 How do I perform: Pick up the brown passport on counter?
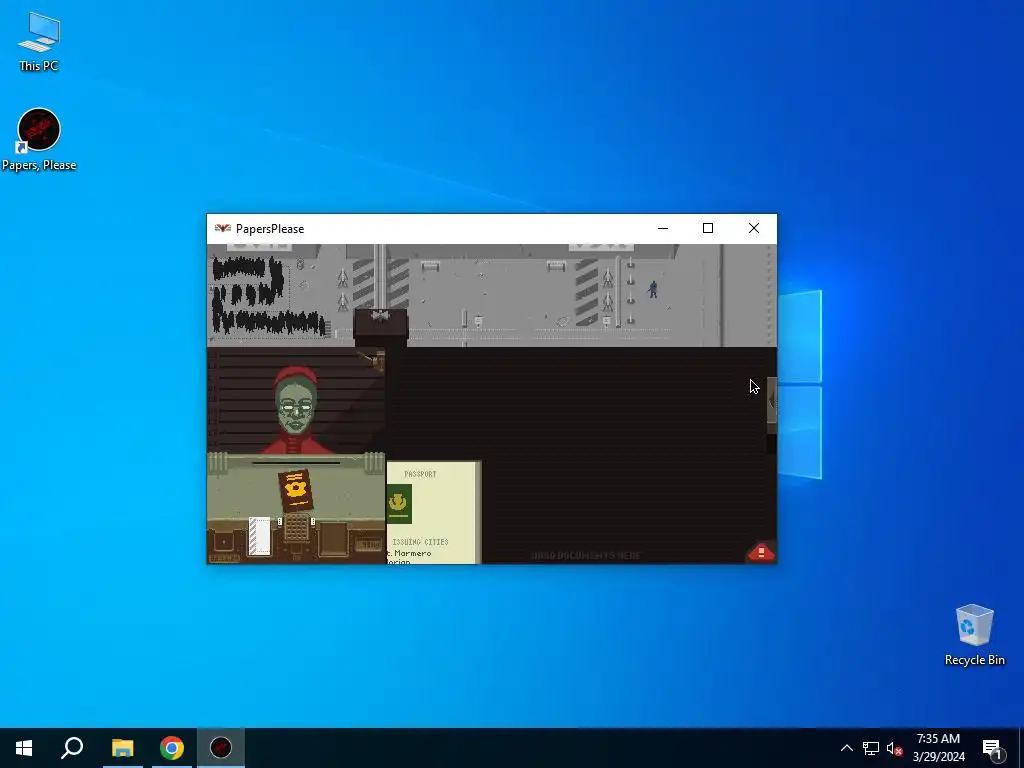point(295,490)
